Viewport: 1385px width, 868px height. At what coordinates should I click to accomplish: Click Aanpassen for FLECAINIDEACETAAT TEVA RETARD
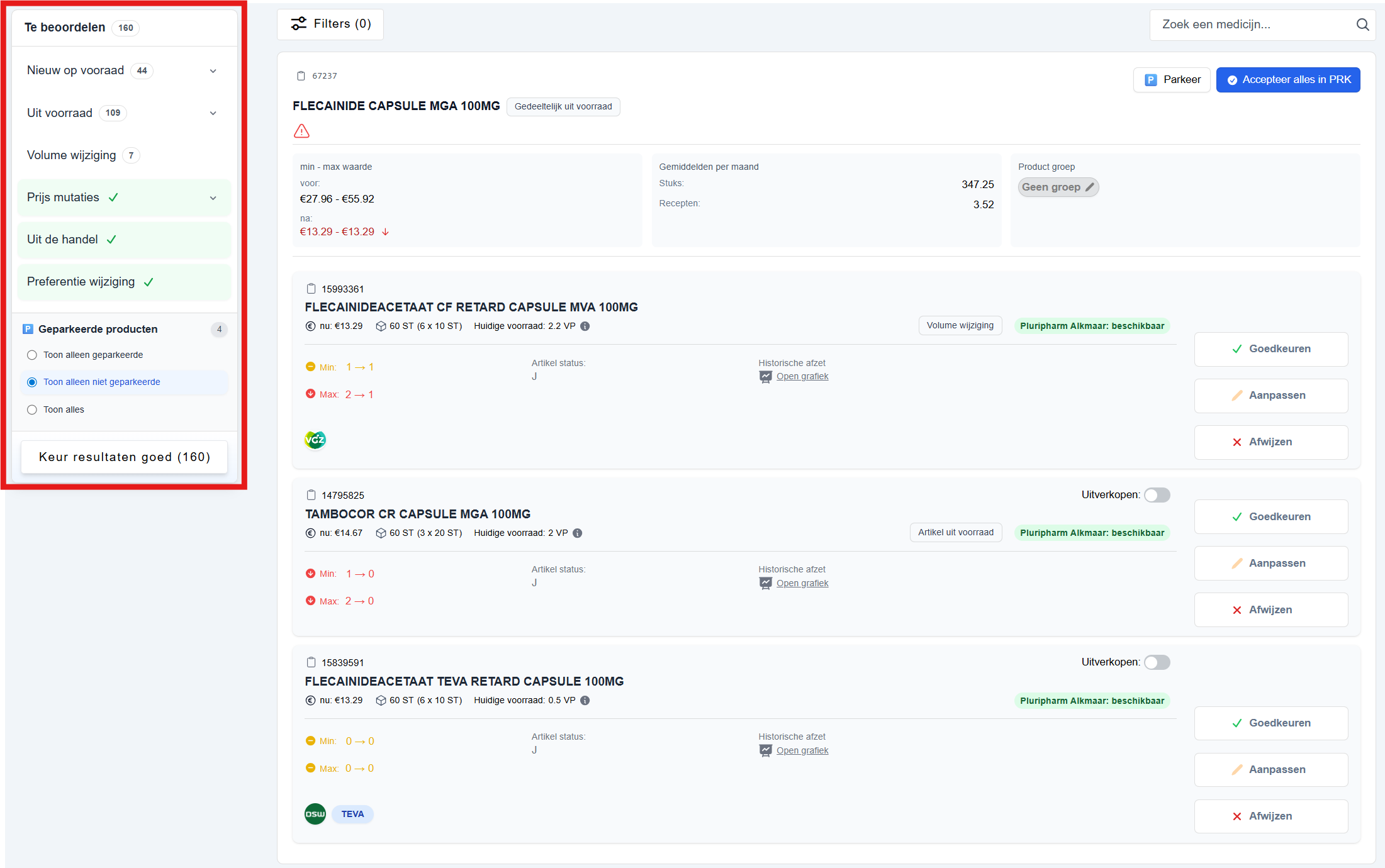pos(1271,769)
